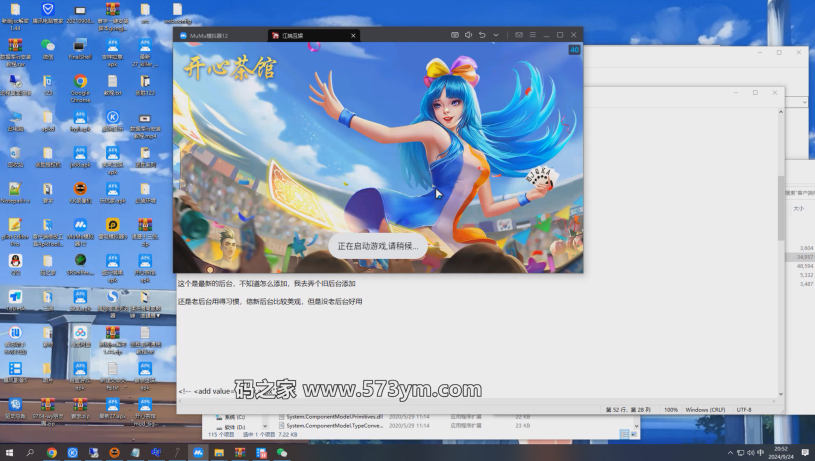
Task: Select the Recycle Bin desktop icon
Action: tap(15, 156)
